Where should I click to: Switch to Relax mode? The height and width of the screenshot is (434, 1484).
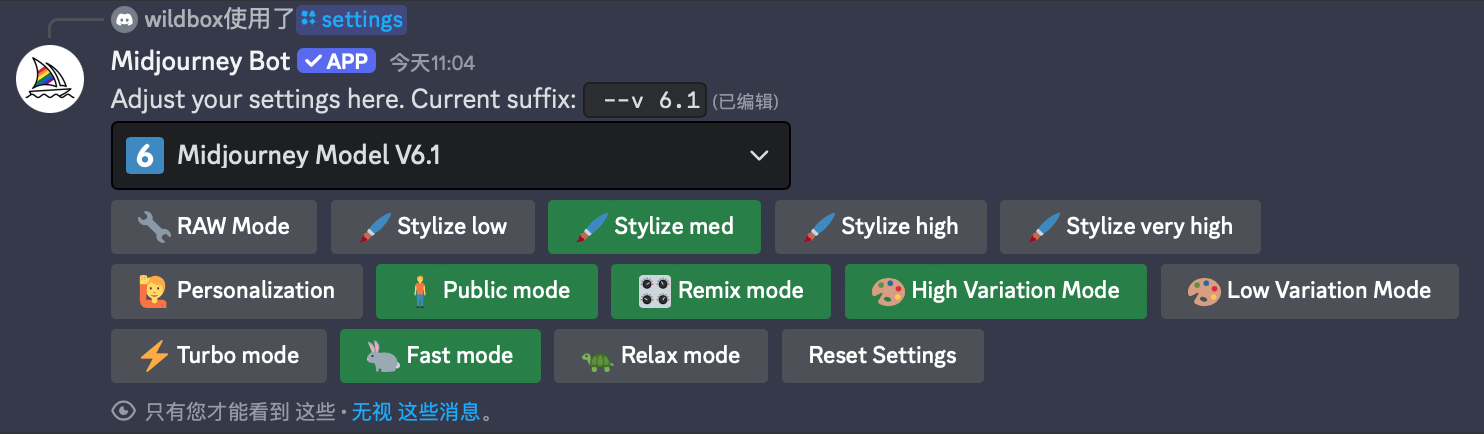coord(661,356)
